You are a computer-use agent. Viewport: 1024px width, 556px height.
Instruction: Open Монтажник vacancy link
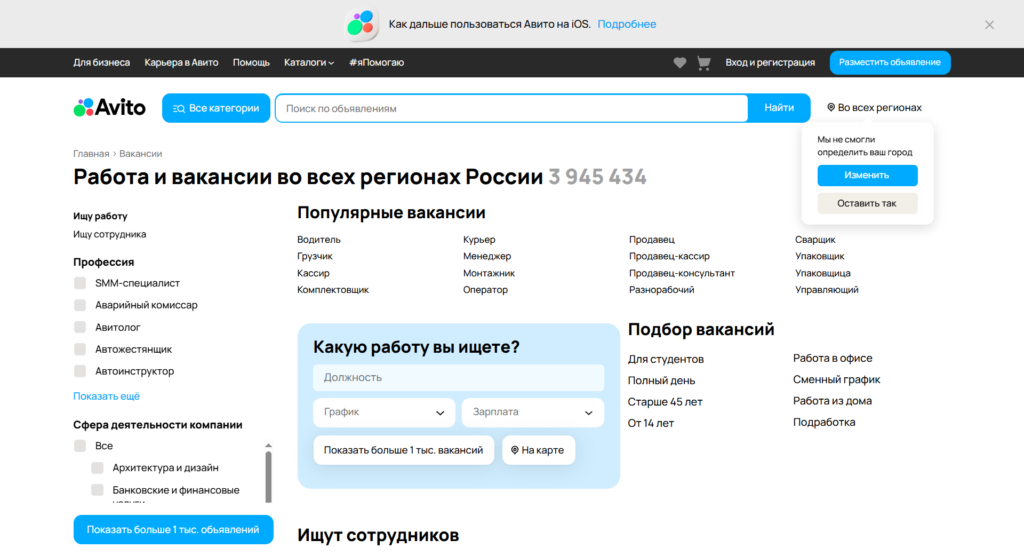[x=489, y=273]
